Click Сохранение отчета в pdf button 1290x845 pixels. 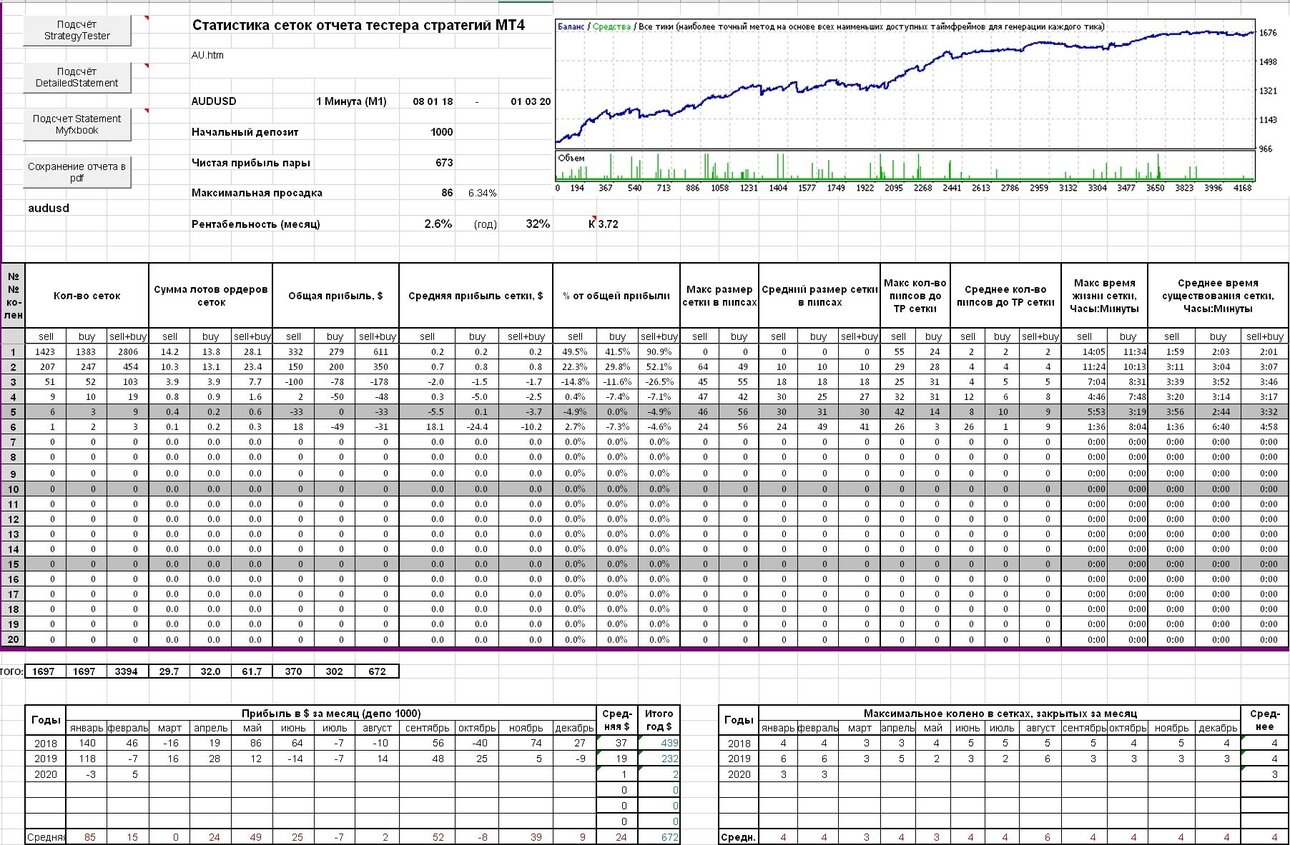click(x=78, y=172)
